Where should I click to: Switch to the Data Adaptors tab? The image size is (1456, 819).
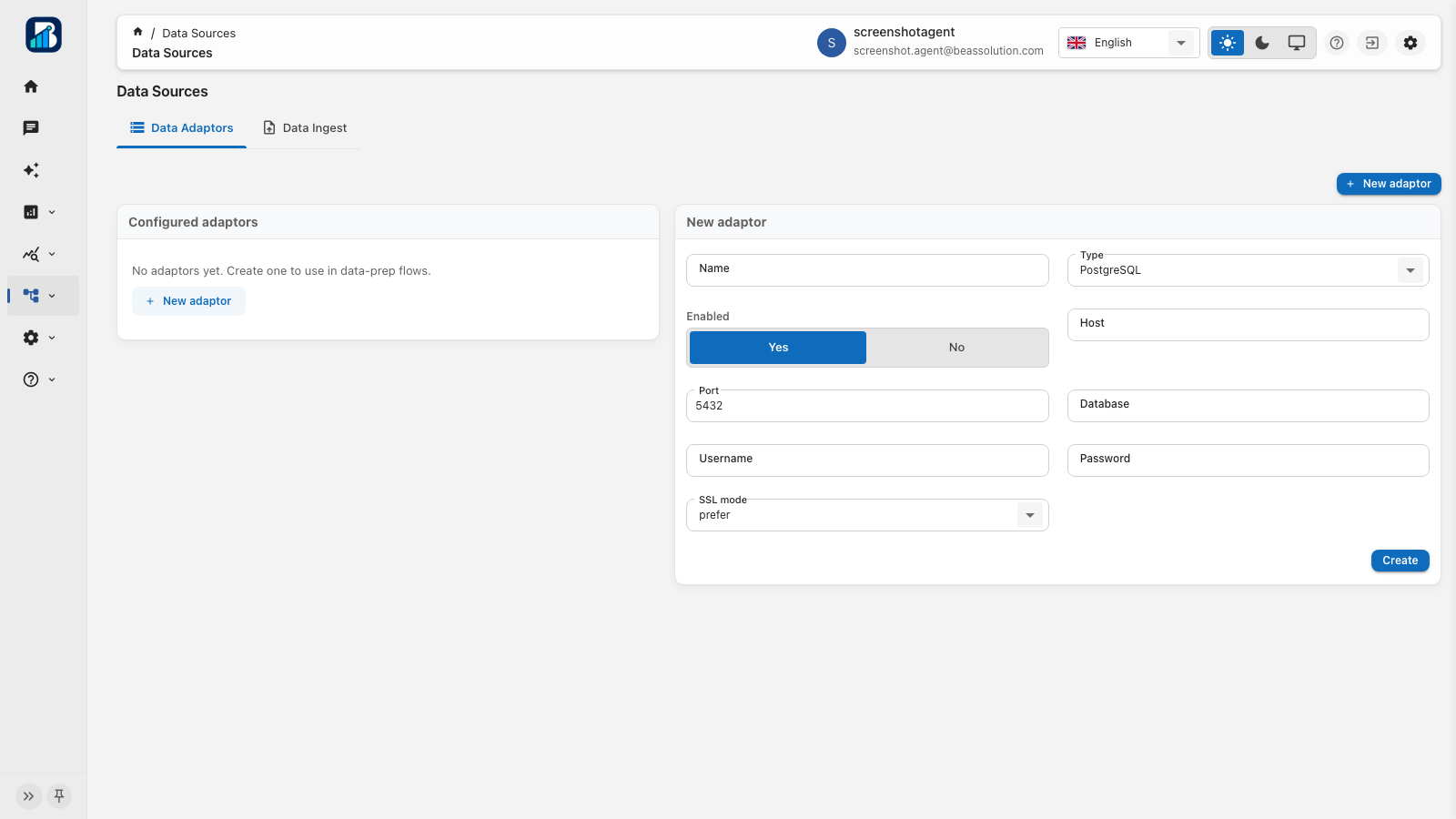181,128
